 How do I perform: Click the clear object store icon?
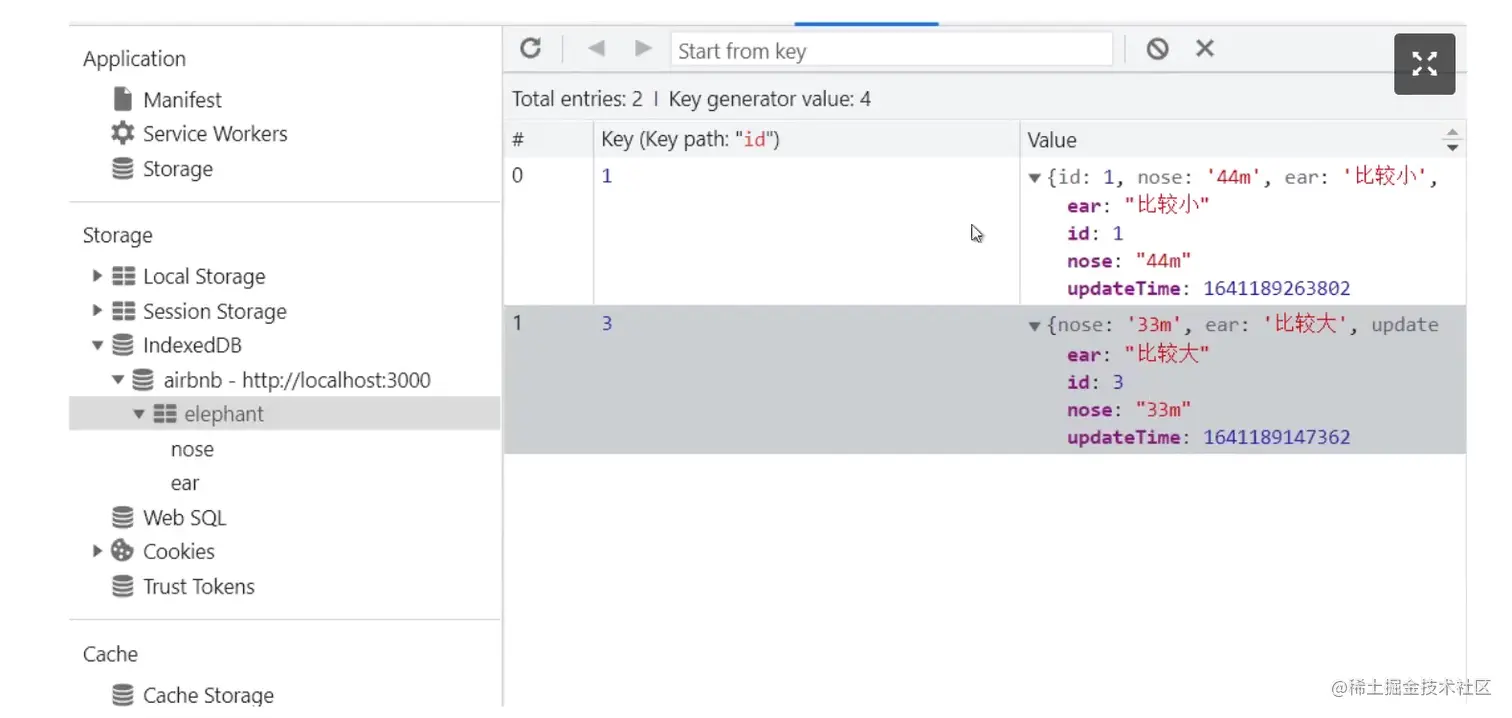[1157, 48]
